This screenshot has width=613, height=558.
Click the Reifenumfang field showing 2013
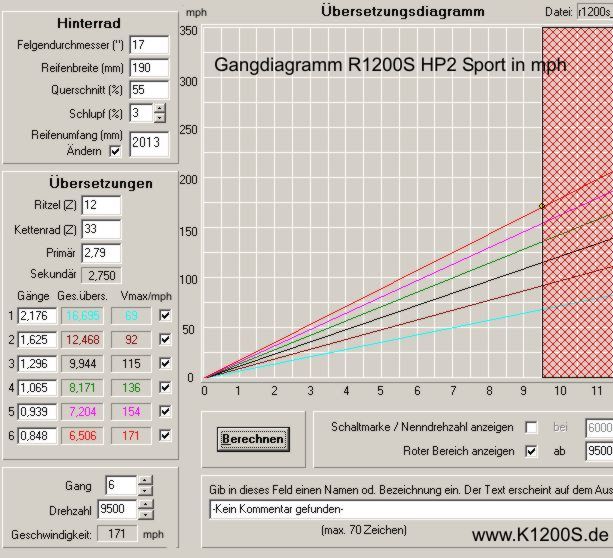click(149, 143)
